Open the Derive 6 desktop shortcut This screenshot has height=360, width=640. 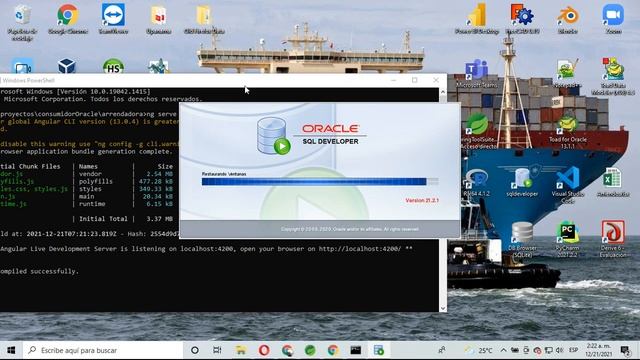tap(613, 239)
